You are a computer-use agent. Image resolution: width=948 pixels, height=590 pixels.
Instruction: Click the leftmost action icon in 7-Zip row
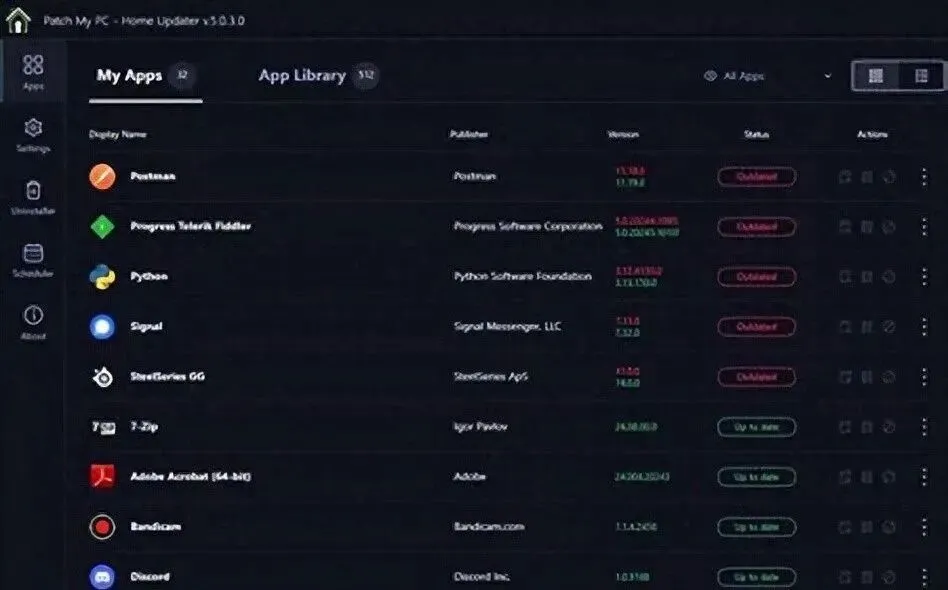845,427
